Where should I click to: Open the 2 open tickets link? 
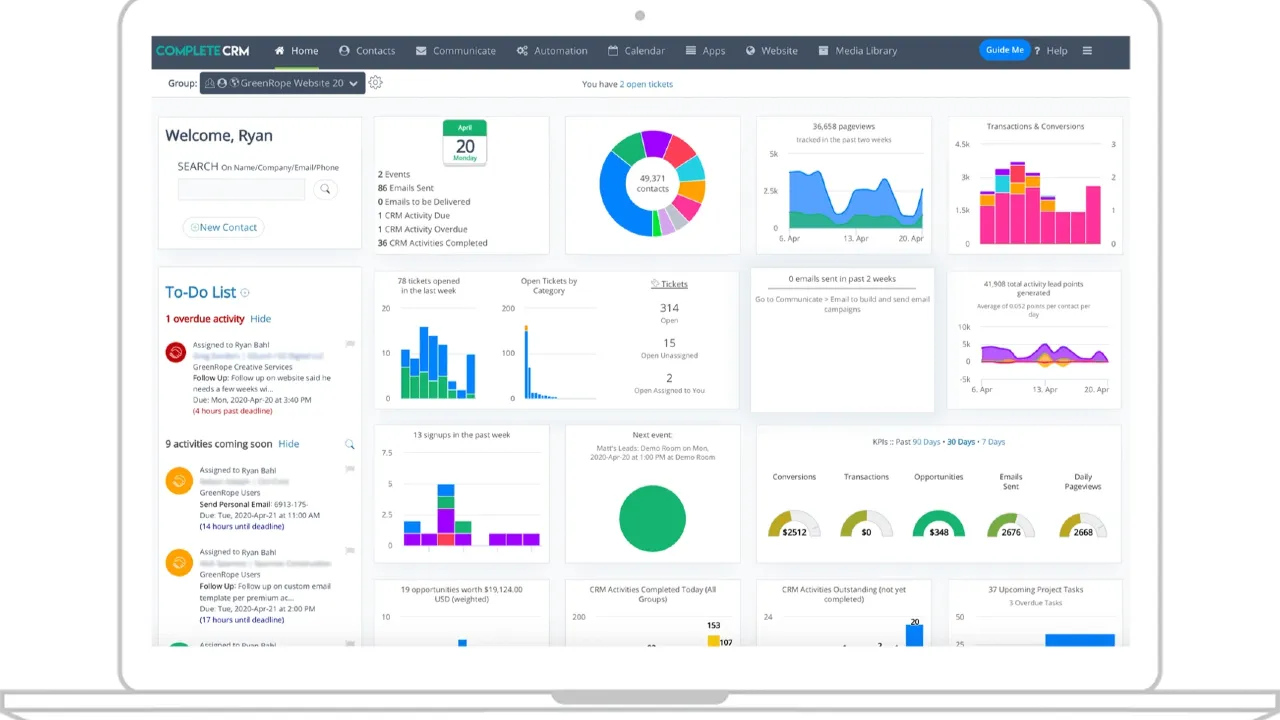[x=646, y=84]
